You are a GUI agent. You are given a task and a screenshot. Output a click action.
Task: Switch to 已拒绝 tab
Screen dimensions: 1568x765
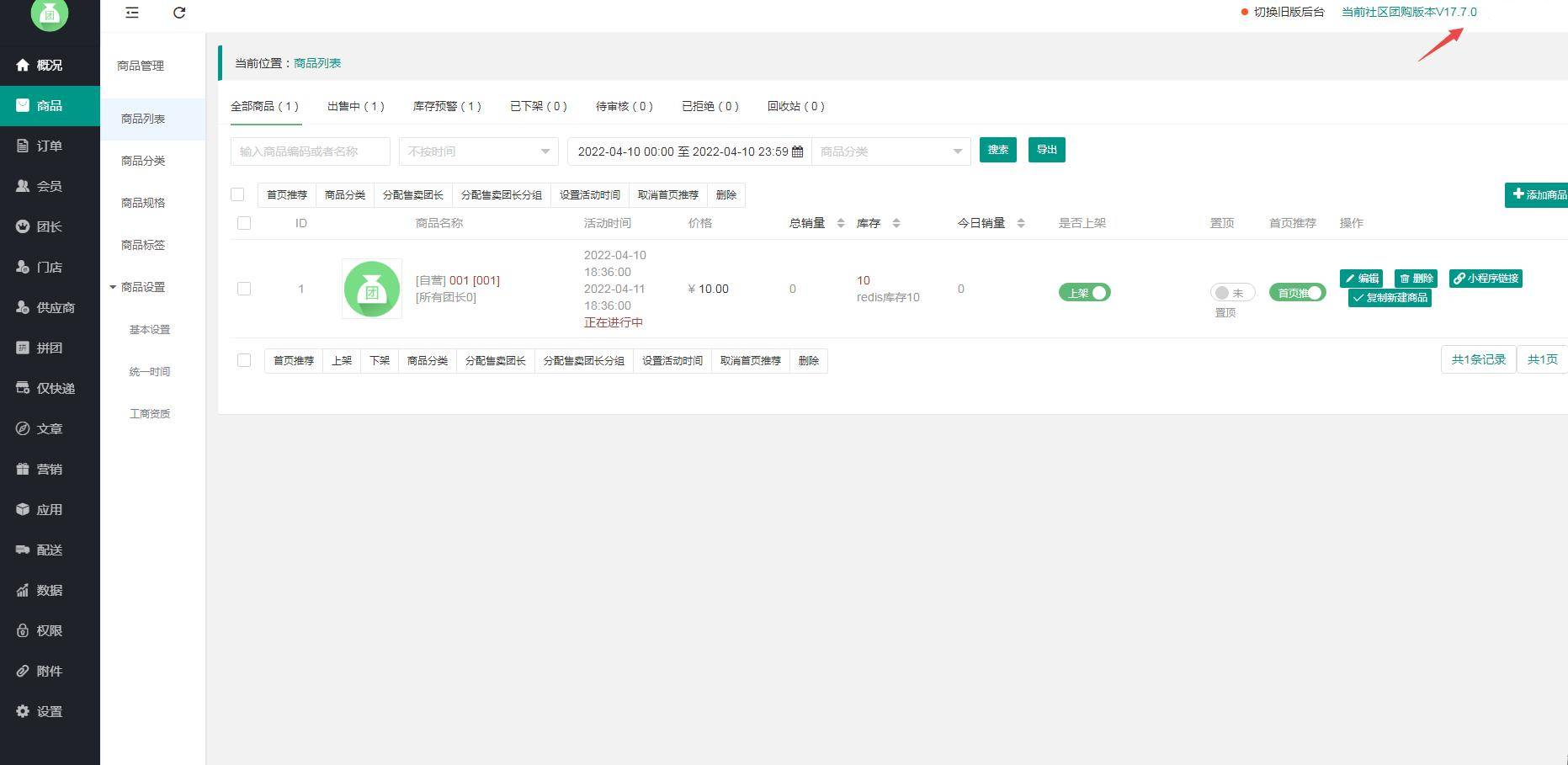click(710, 106)
